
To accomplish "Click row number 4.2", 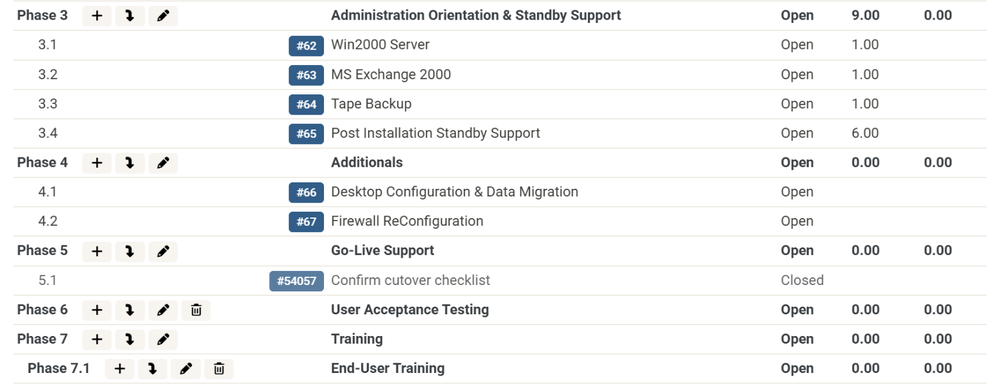I will click(48, 221).
